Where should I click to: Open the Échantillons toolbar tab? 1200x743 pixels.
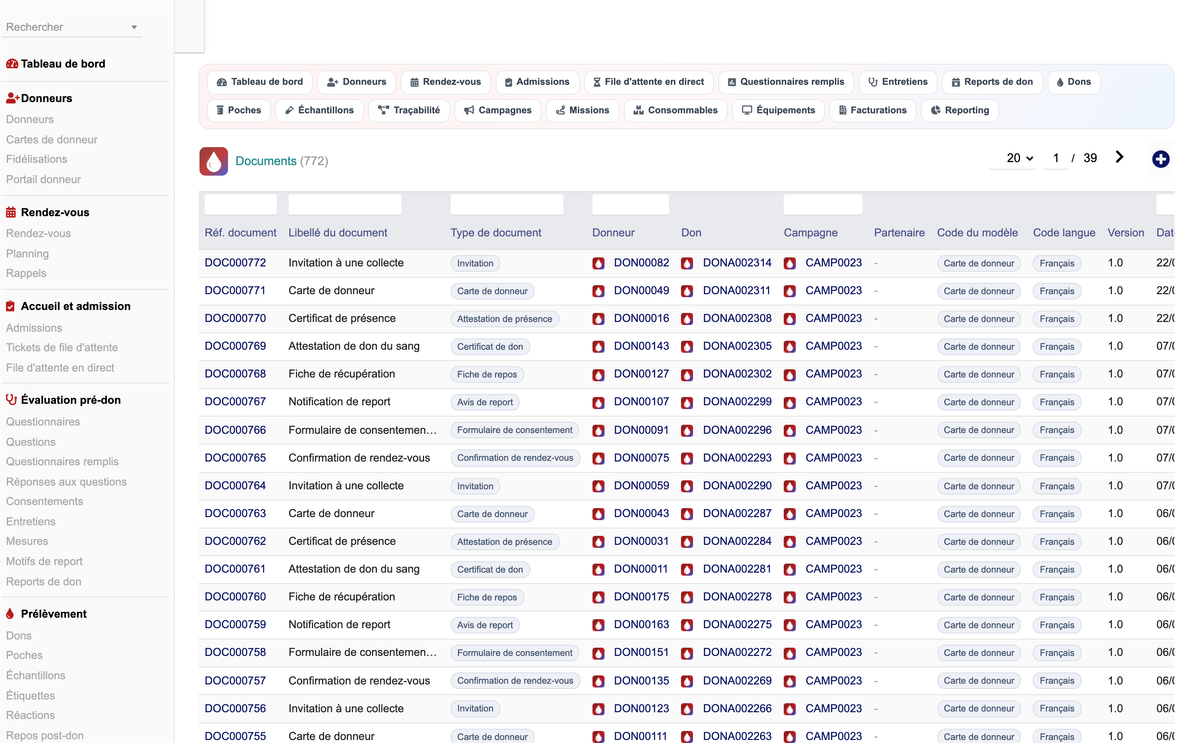(319, 110)
